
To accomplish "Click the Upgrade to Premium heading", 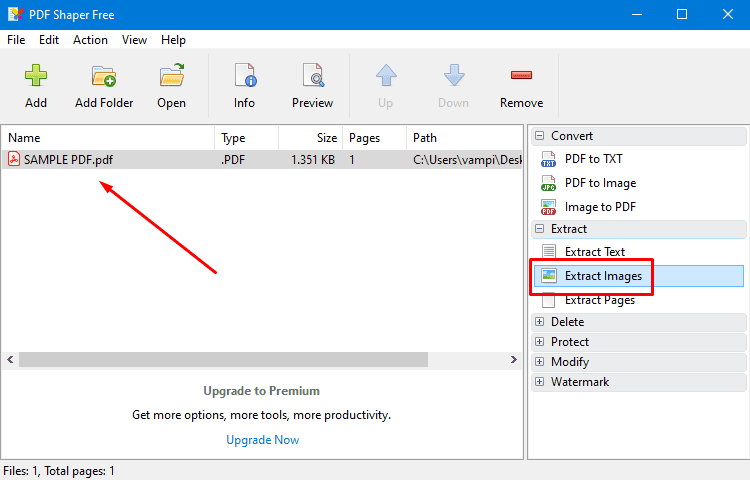I will (262, 391).
